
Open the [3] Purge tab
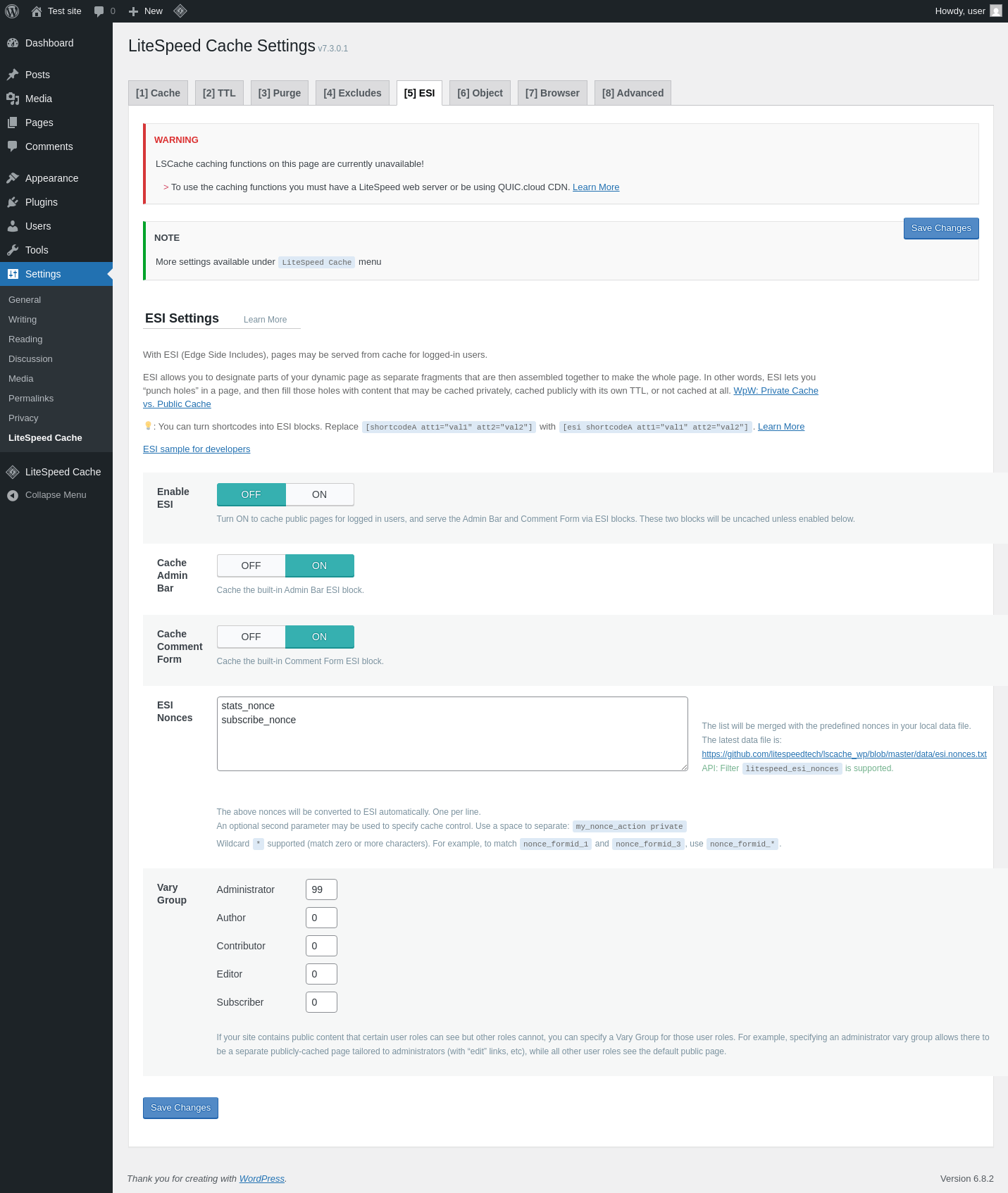pos(279,93)
